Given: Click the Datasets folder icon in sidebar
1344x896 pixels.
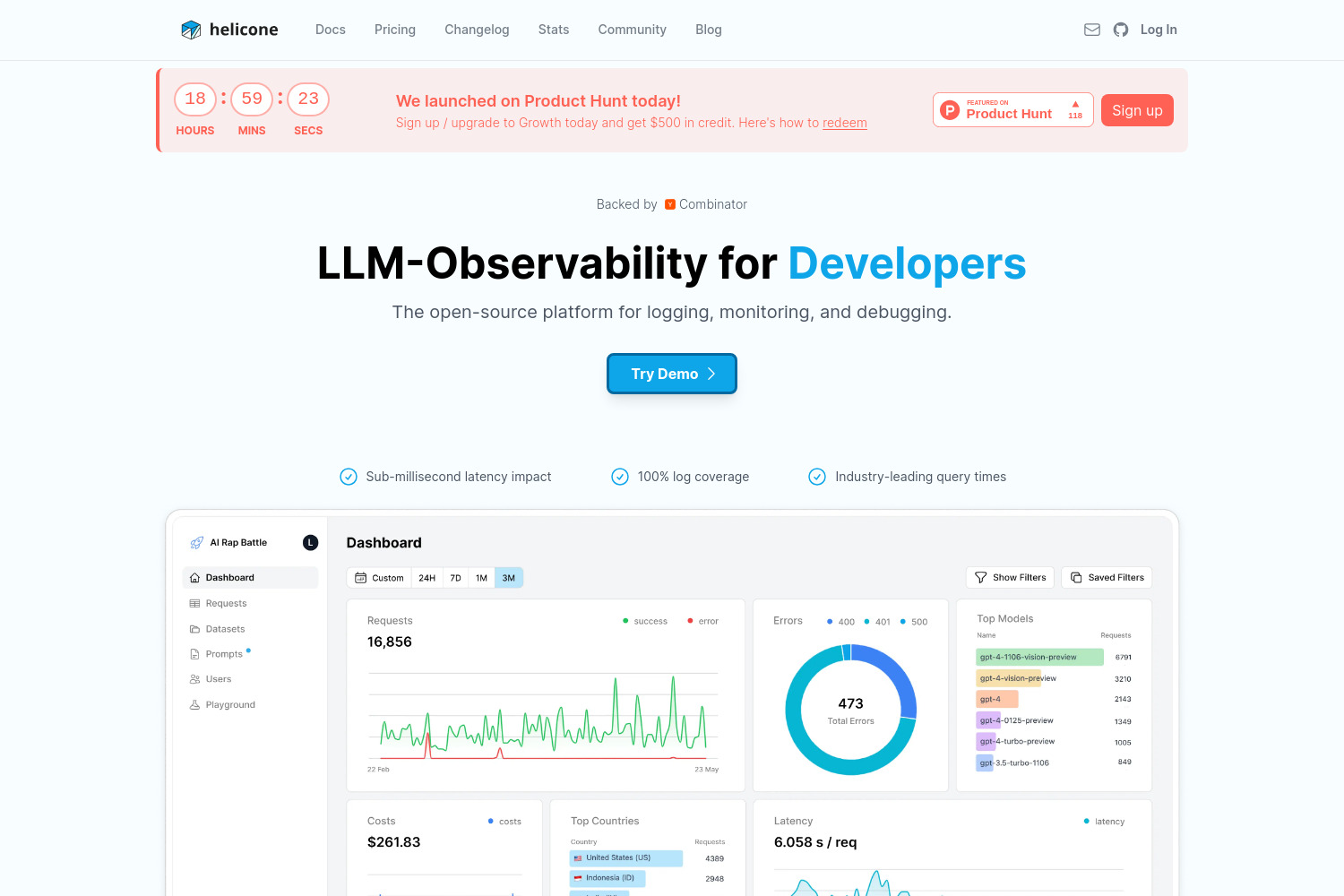Looking at the screenshot, I should (x=194, y=629).
